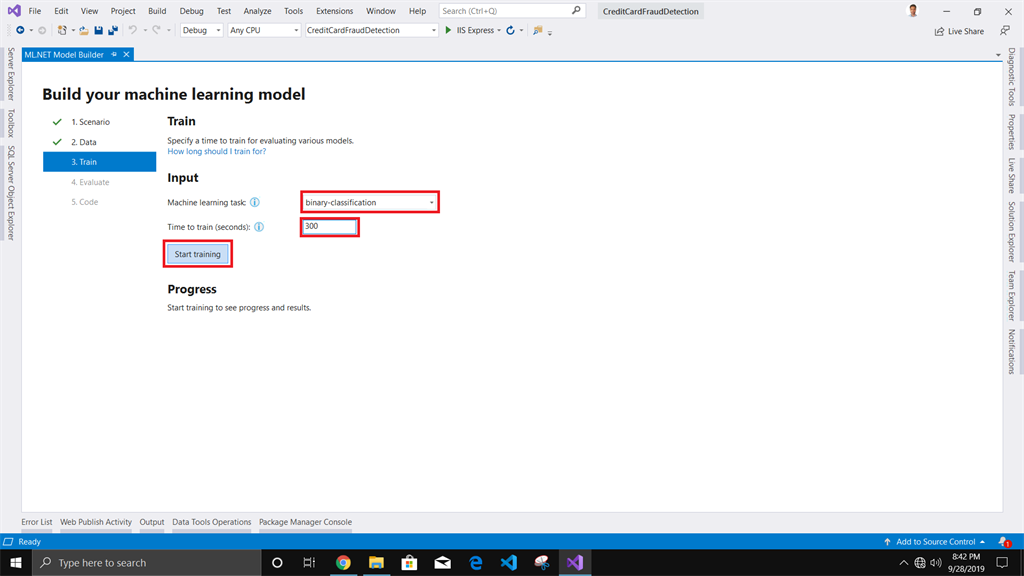Pin the ML.NET Model Builder tab

click(114, 54)
